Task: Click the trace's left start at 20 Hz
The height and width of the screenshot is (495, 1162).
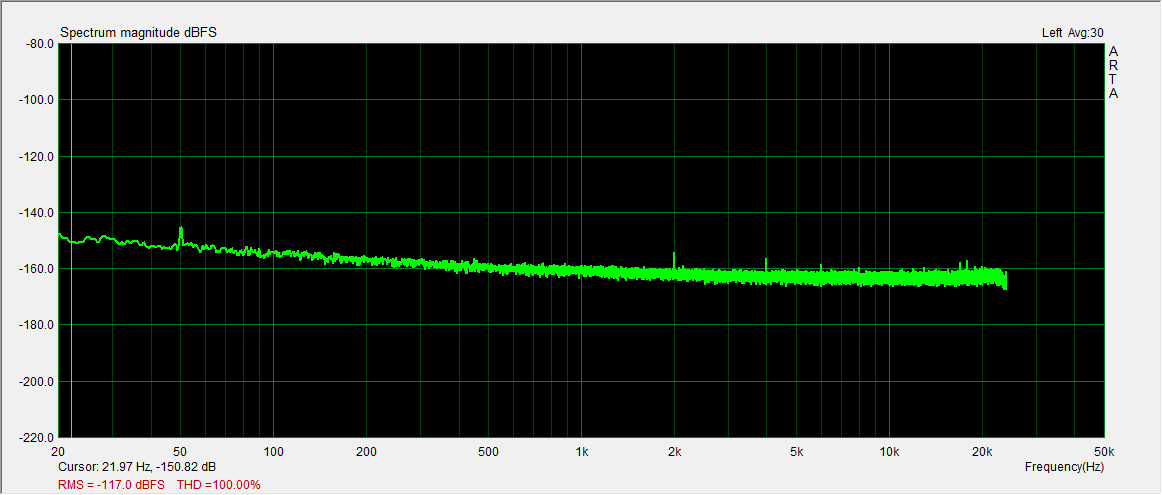Action: pos(61,236)
